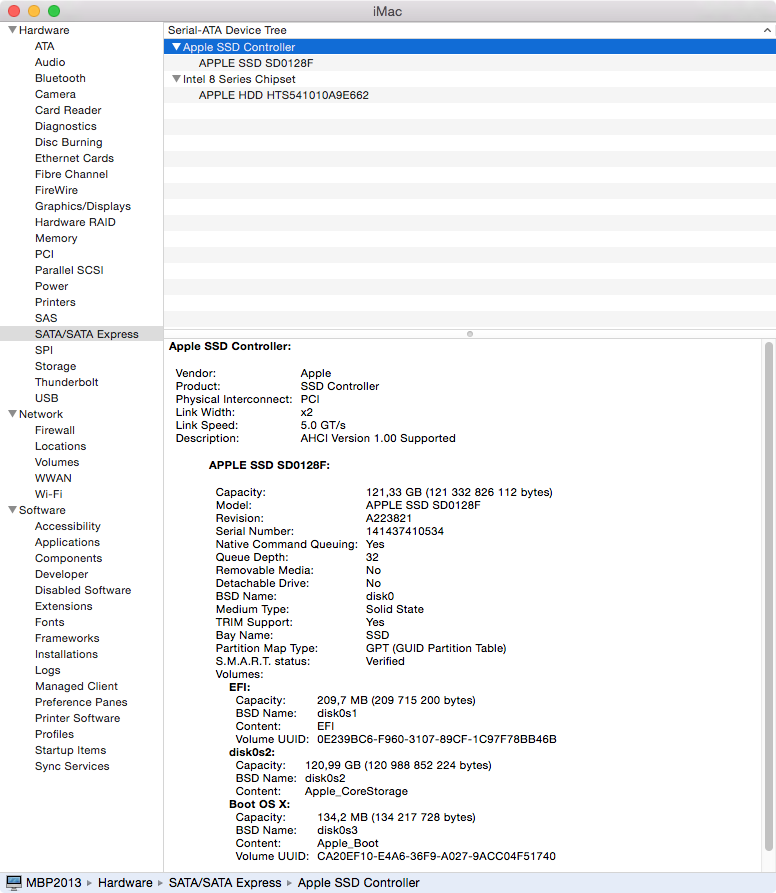
Task: Click Apple SSD Controller in the path bar
Action: (359, 882)
